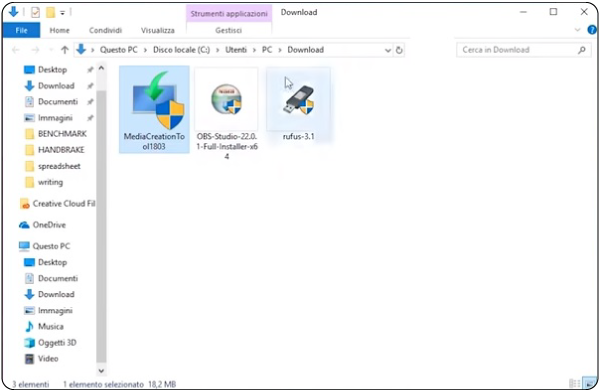This screenshot has height=392, width=600.
Task: Expand the ribbon with the chevron
Action: tap(577, 30)
